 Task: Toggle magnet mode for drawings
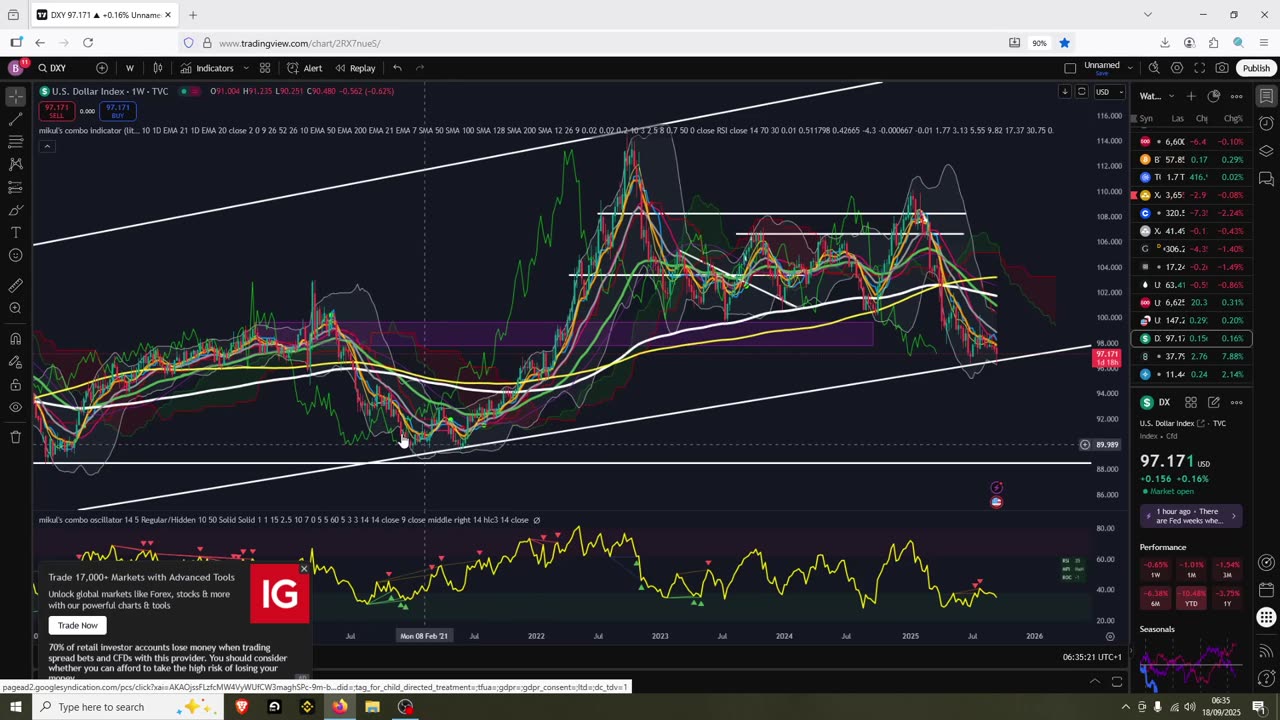point(15,338)
